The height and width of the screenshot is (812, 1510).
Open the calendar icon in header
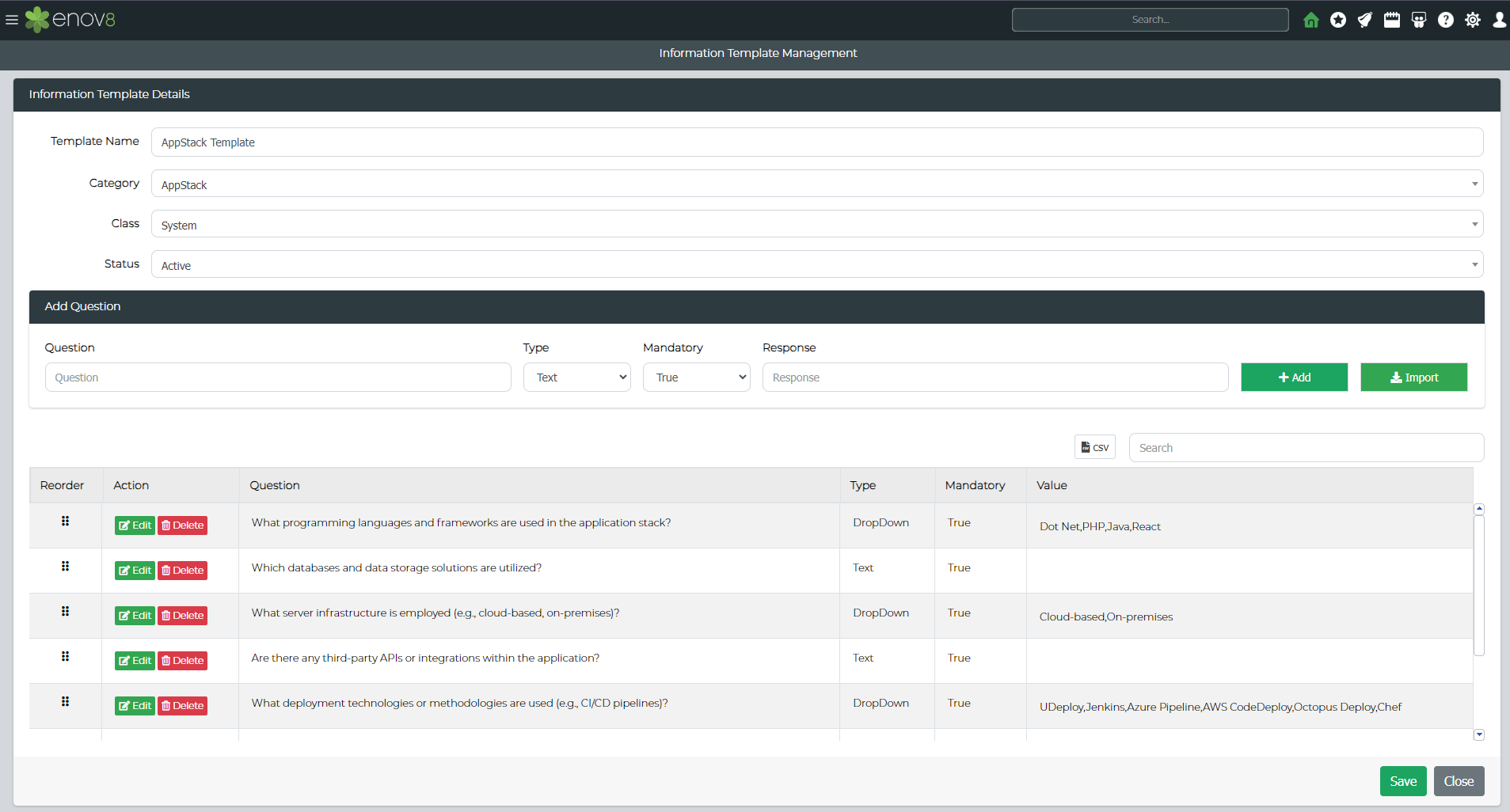(x=1392, y=20)
